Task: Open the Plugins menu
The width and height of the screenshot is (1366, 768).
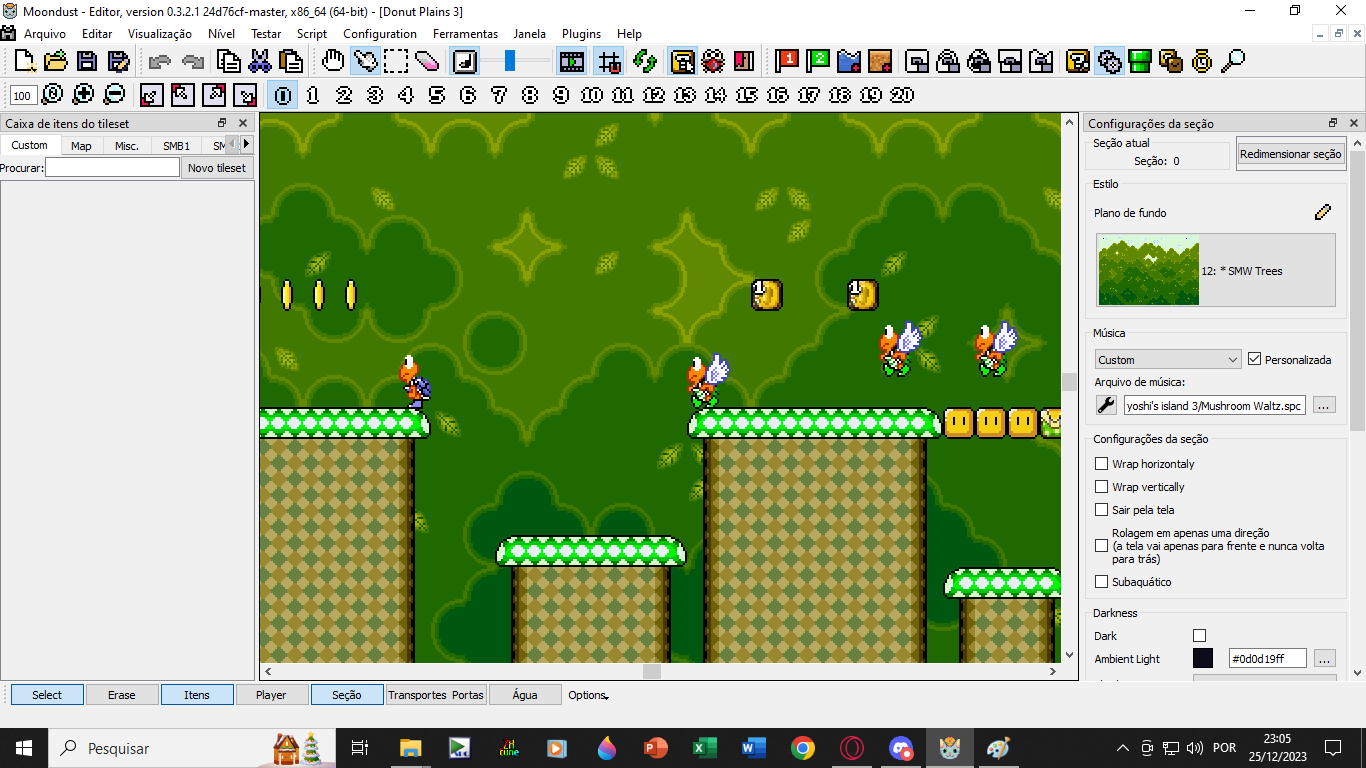Action: tap(581, 34)
